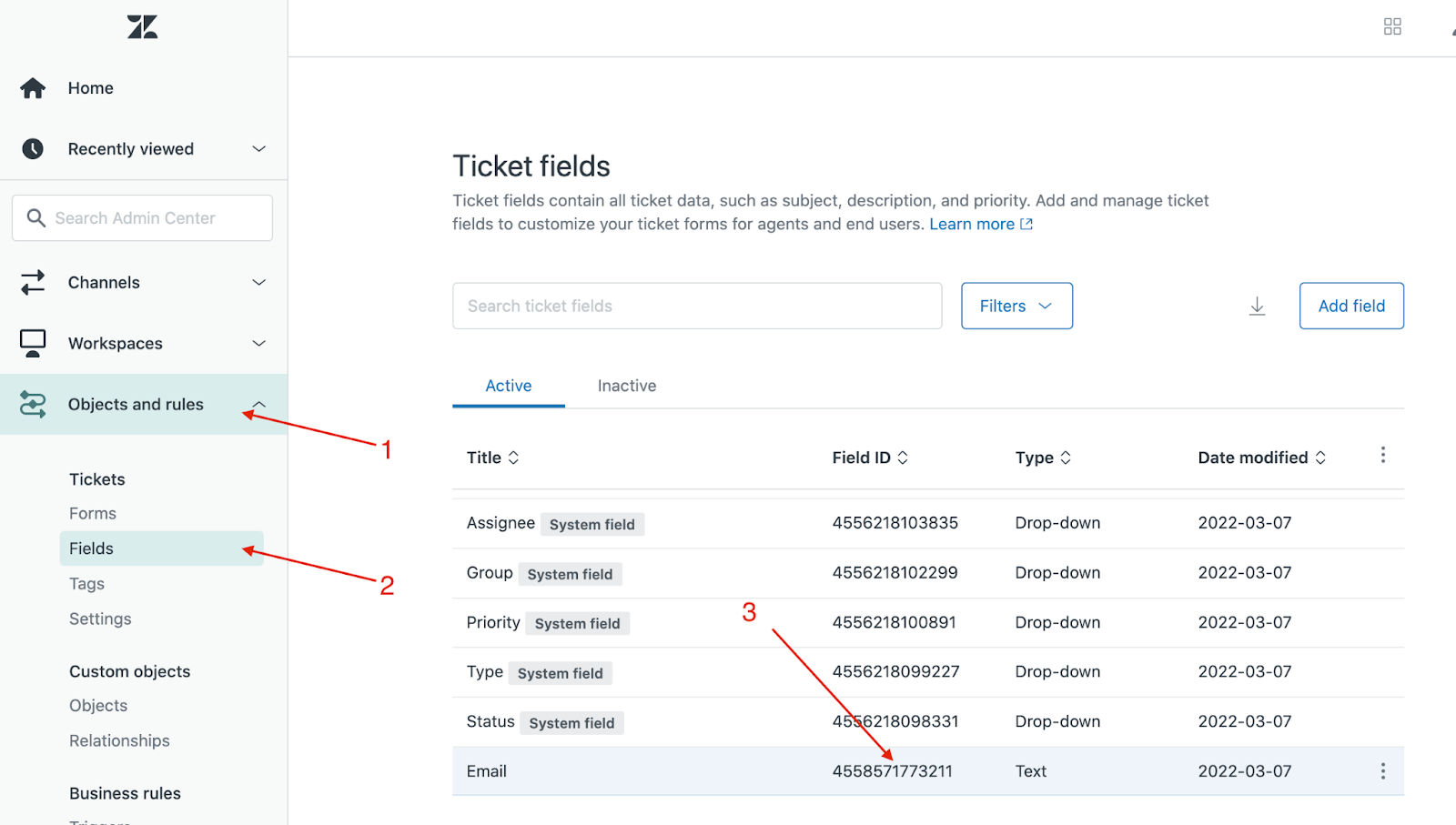Image resolution: width=1456 pixels, height=825 pixels.
Task: Click the Channels arrows icon
Action: pos(33,282)
